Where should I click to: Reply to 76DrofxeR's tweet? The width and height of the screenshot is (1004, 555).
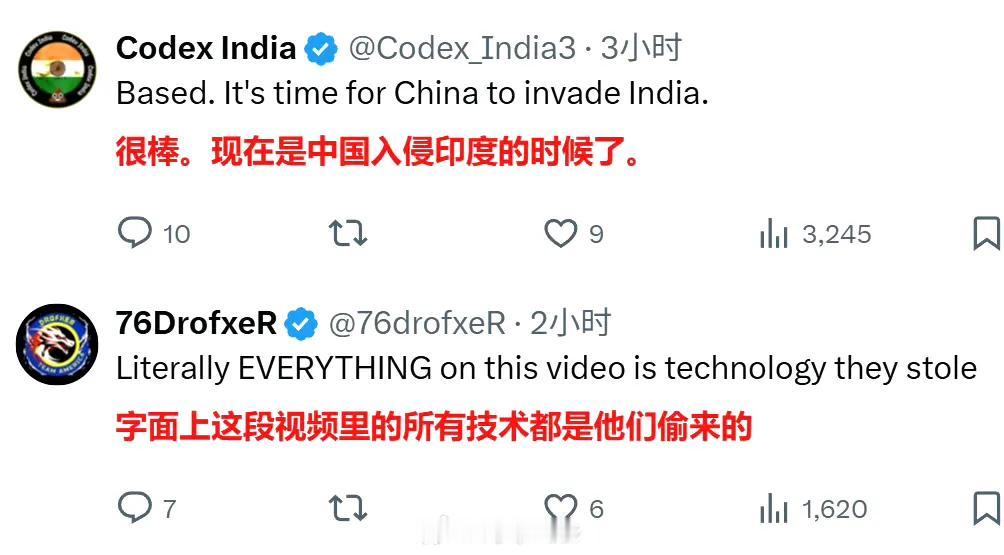point(147,508)
